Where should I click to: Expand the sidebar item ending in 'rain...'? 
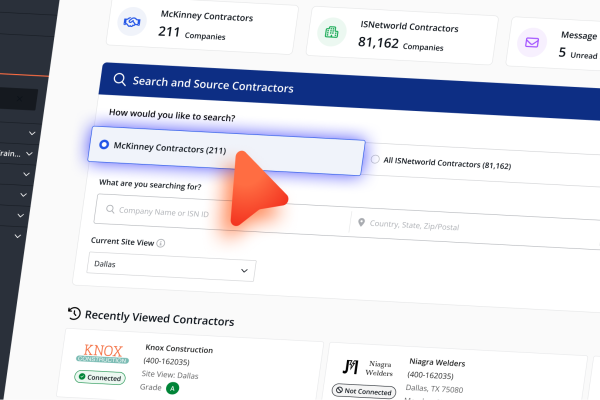point(29,154)
